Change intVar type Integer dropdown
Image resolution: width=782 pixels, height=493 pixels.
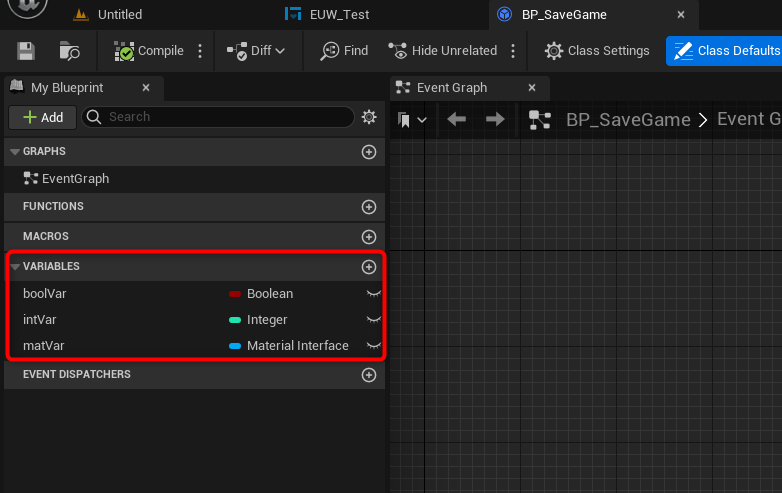point(258,320)
